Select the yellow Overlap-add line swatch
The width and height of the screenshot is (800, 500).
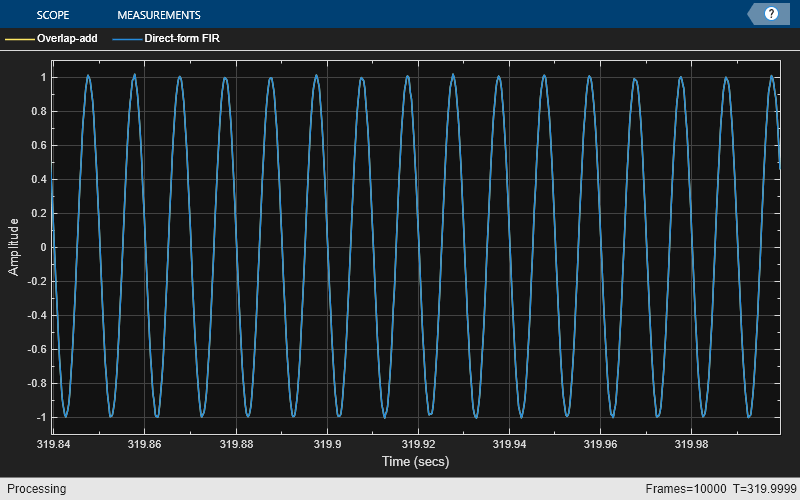(20, 39)
